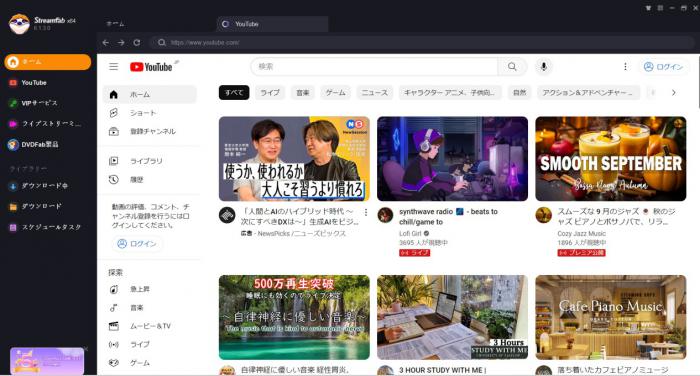Open the 3 Hours Study With Me thumbnail
Viewport: 700px width, 376px height.
(x=452, y=317)
